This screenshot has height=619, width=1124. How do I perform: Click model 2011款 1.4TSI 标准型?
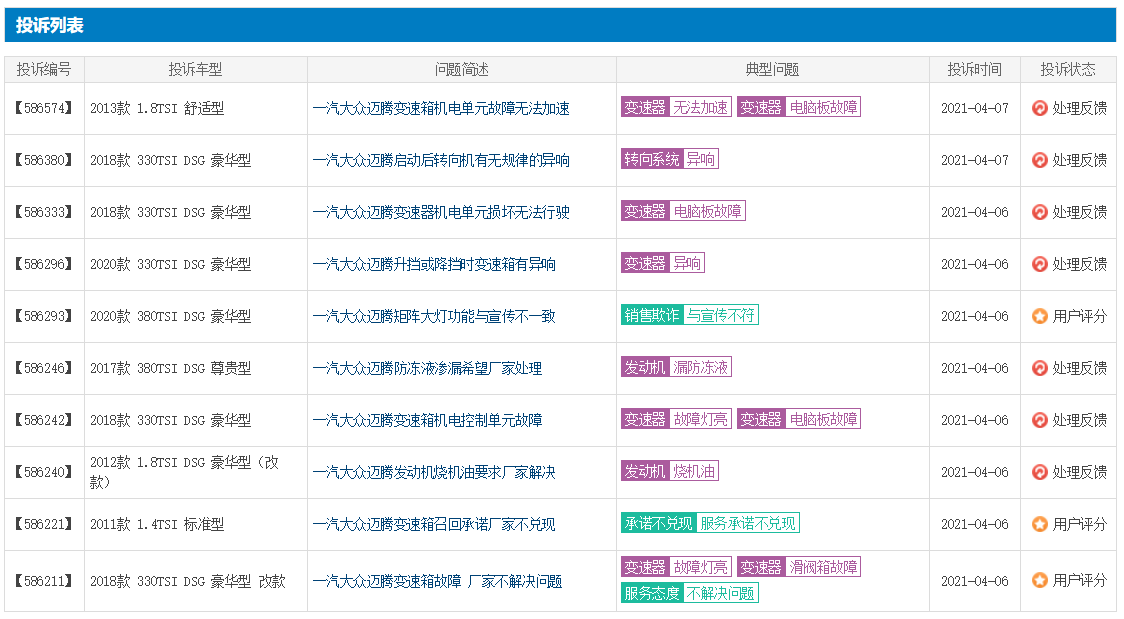point(157,524)
